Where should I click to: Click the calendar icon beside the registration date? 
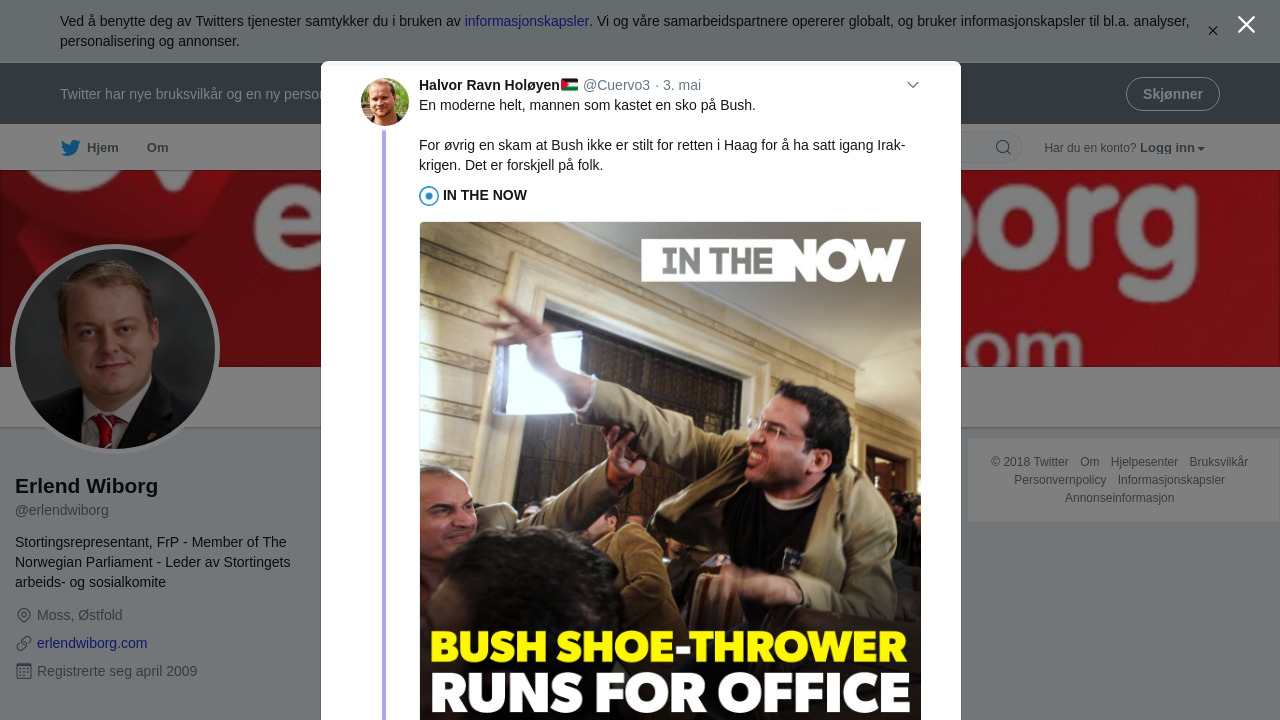[x=24, y=671]
